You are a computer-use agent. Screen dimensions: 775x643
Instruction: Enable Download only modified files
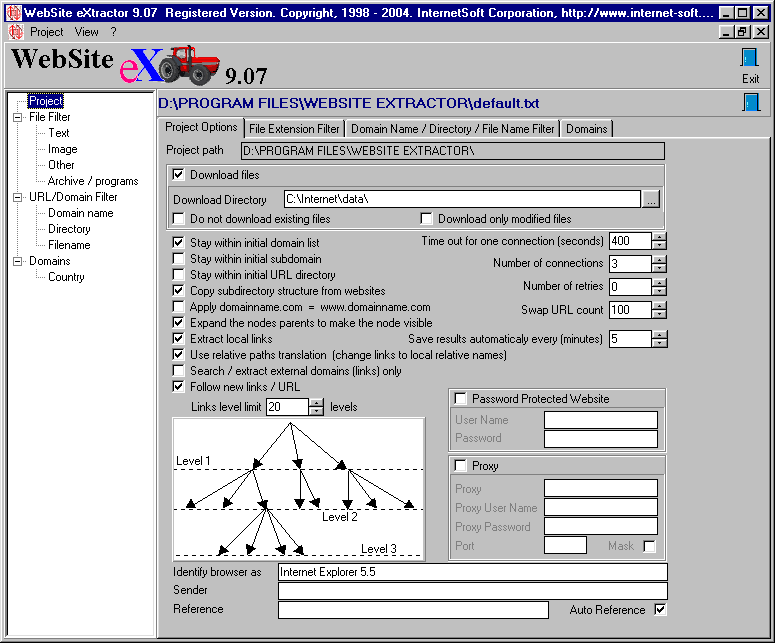pos(426,218)
